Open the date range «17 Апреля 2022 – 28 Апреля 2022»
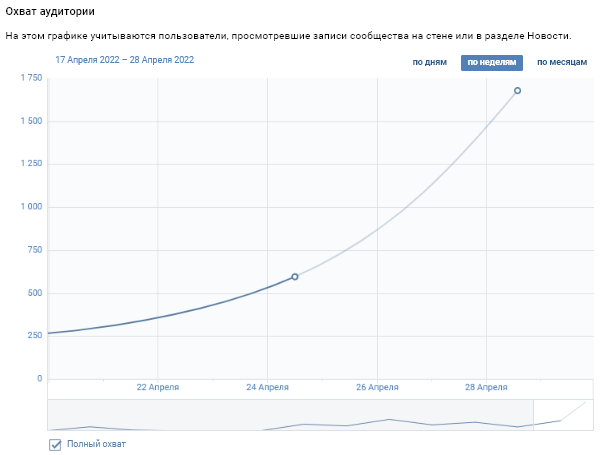604x455 pixels. 124,60
